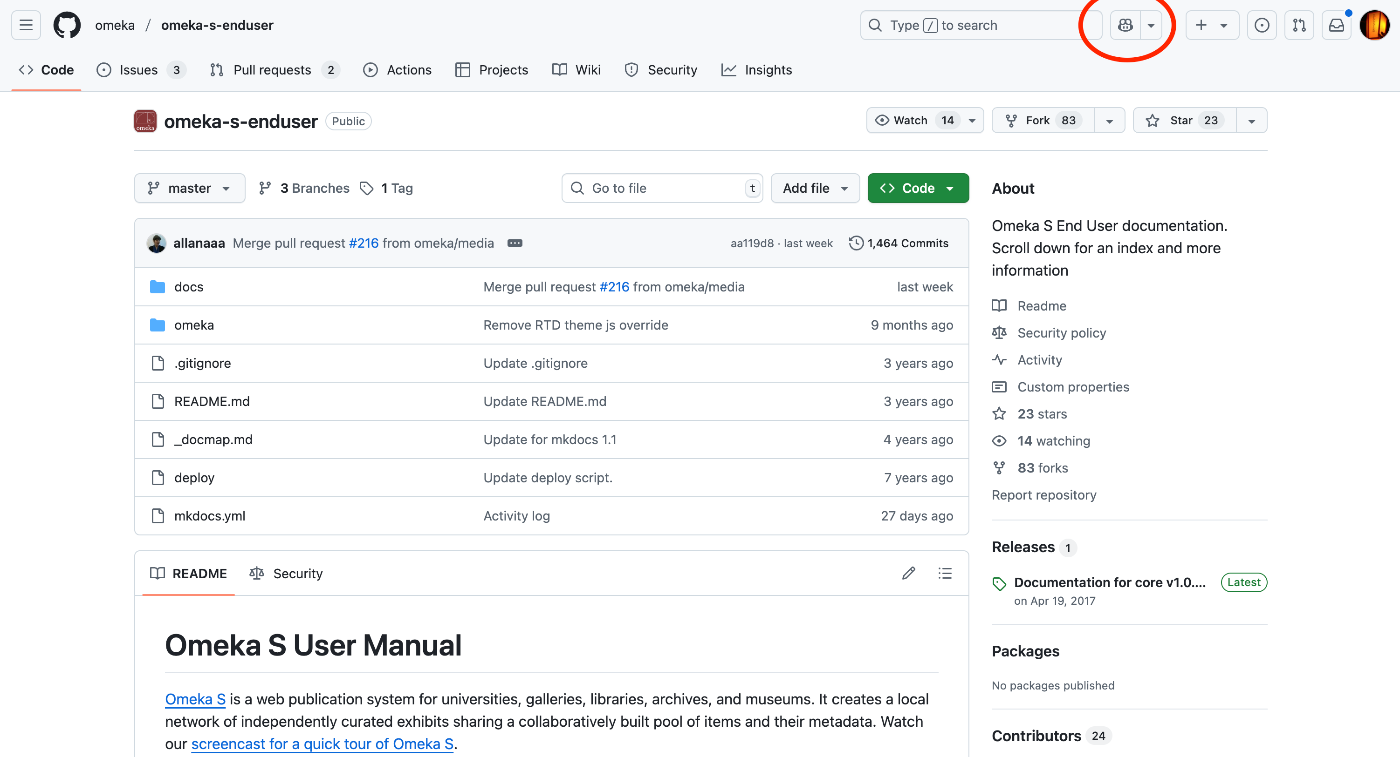Screen dimensions: 1400x757
Task: Switch to the Issues tab
Action: click(141, 70)
